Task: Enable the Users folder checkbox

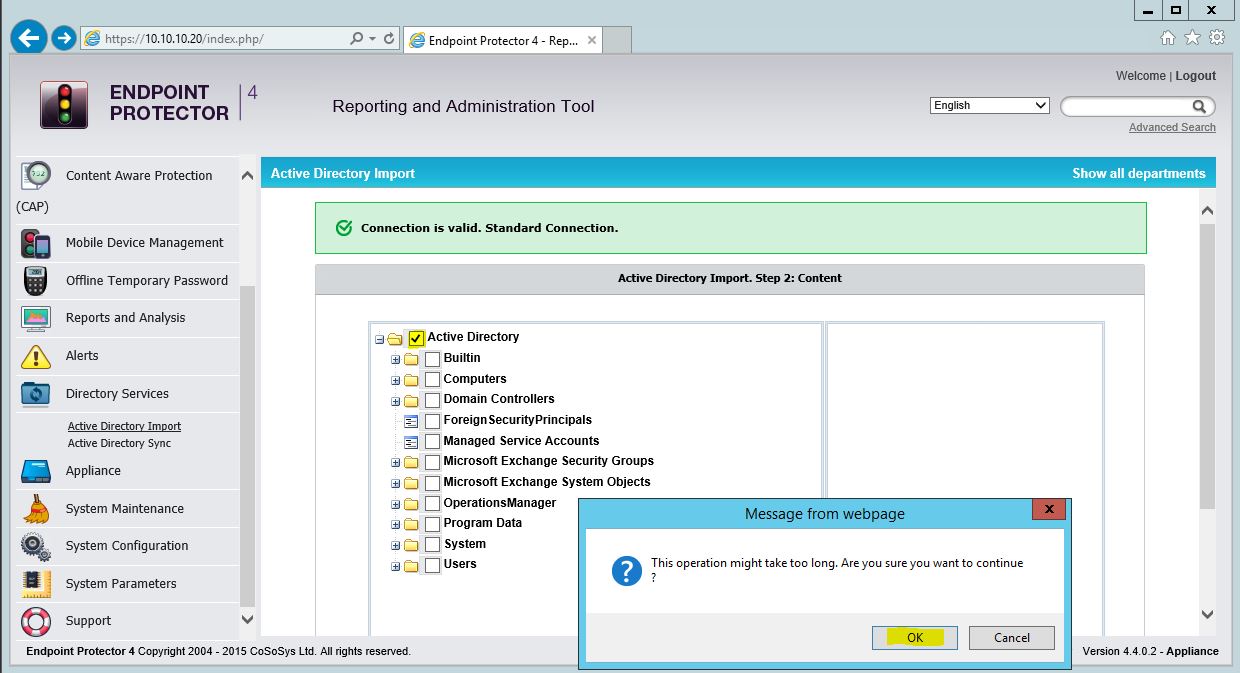Action: click(x=432, y=565)
